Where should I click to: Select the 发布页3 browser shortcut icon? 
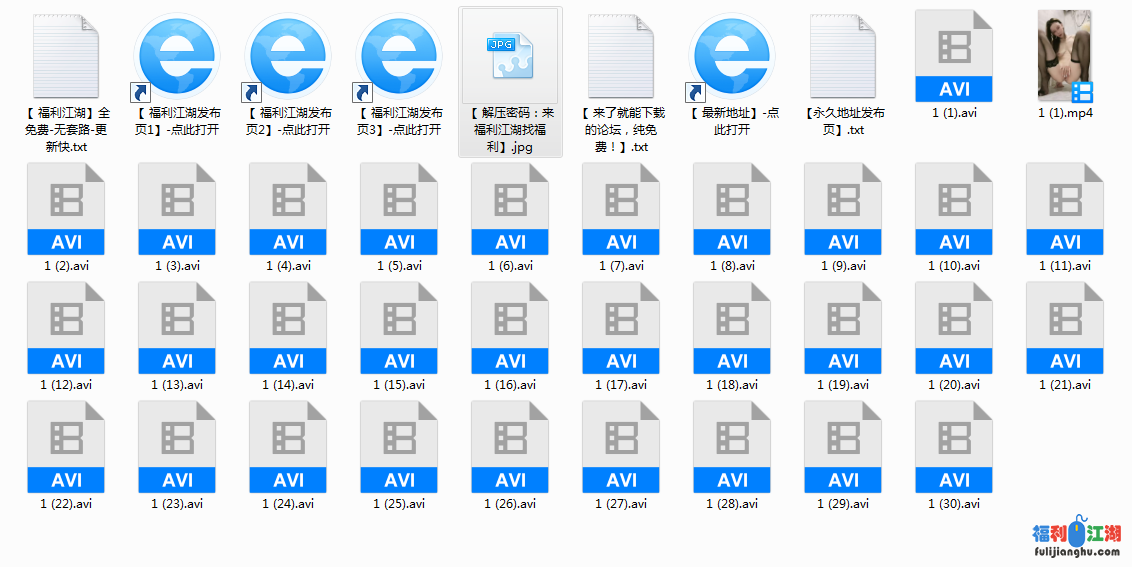[399, 57]
